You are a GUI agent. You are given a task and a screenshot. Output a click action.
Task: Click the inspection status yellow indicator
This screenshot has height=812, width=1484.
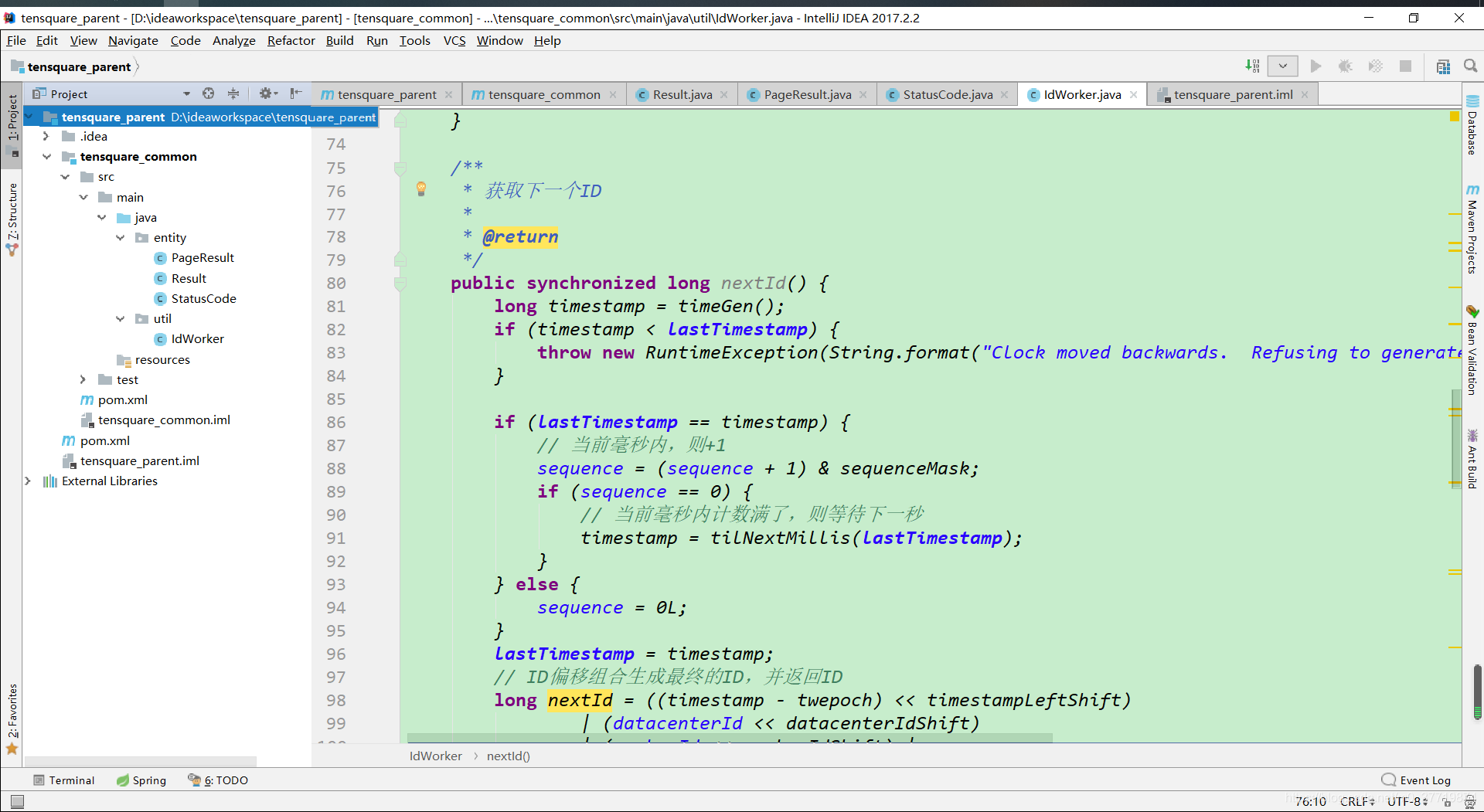coord(1454,116)
